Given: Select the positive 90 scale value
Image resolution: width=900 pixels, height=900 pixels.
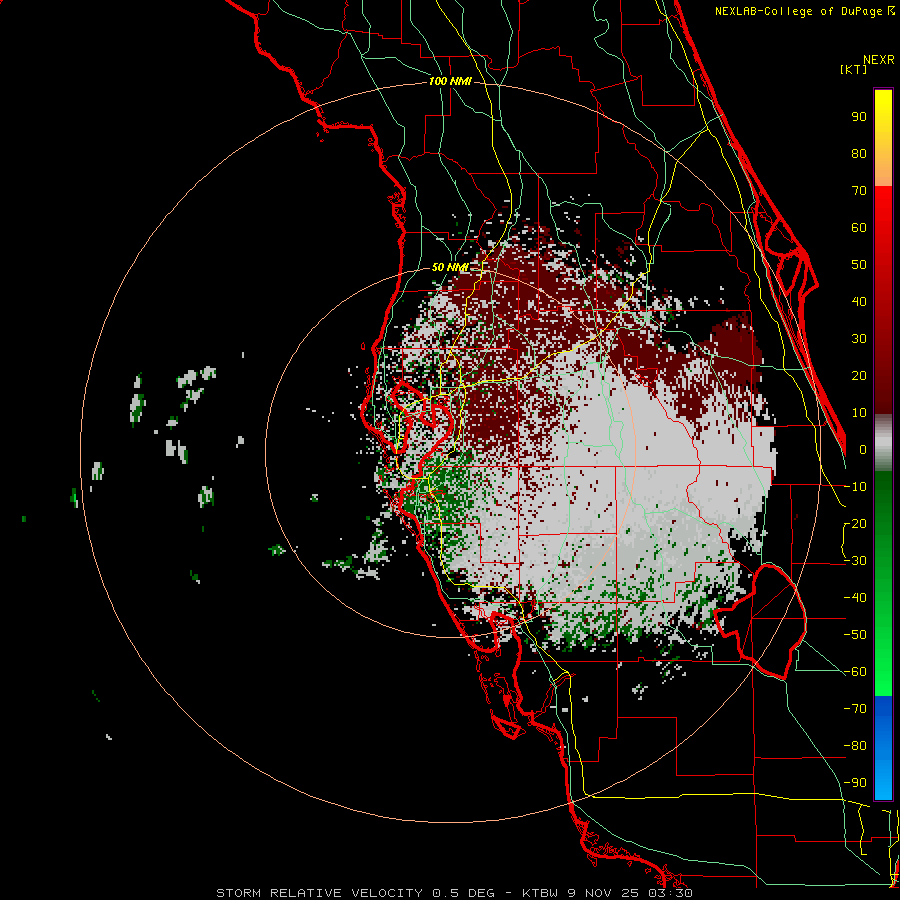Looking at the screenshot, I should 859,117.
